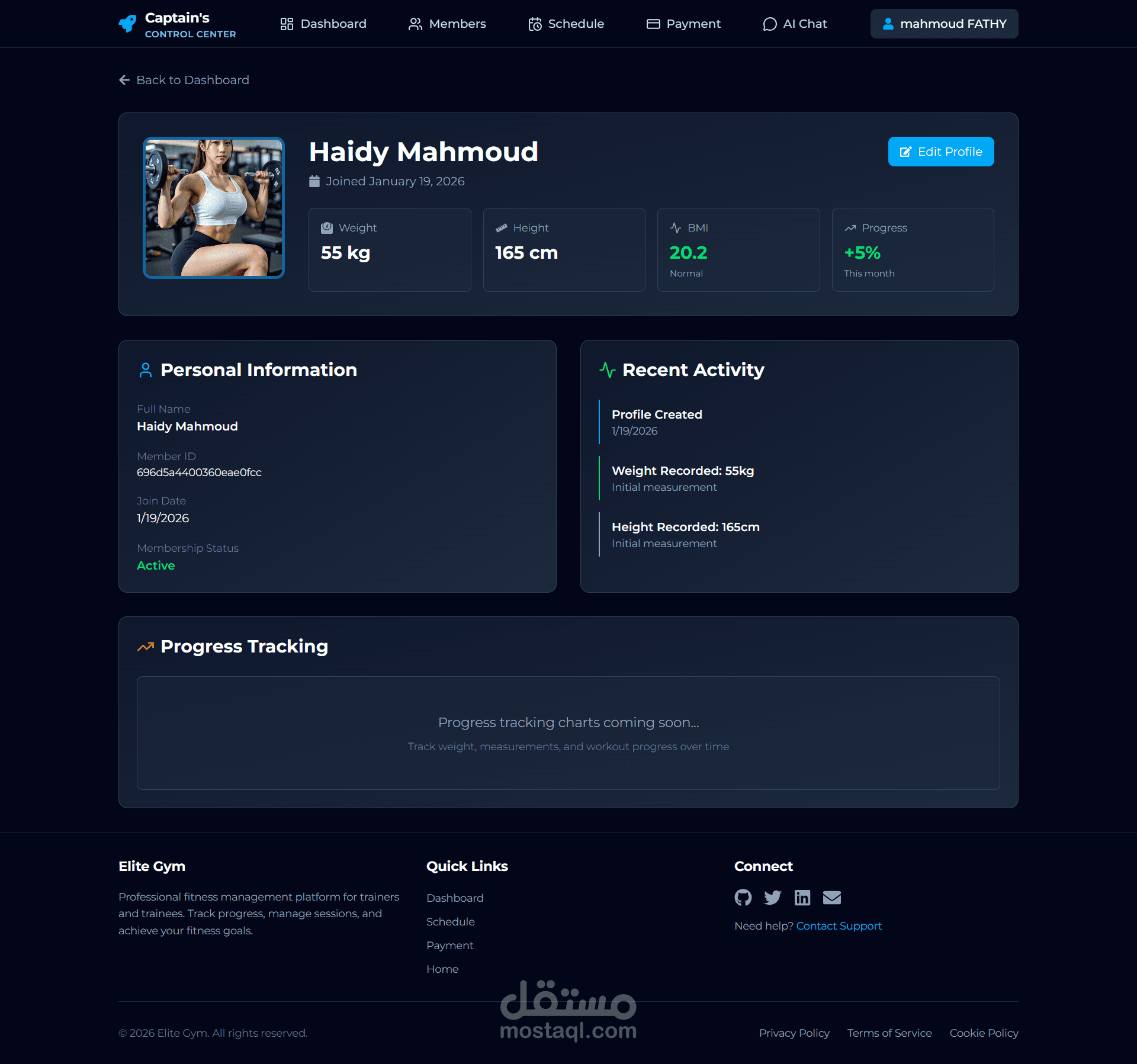Click user avatar icon beside mahmoud FATHY
Screen dimensions: 1137x1064
point(888,24)
